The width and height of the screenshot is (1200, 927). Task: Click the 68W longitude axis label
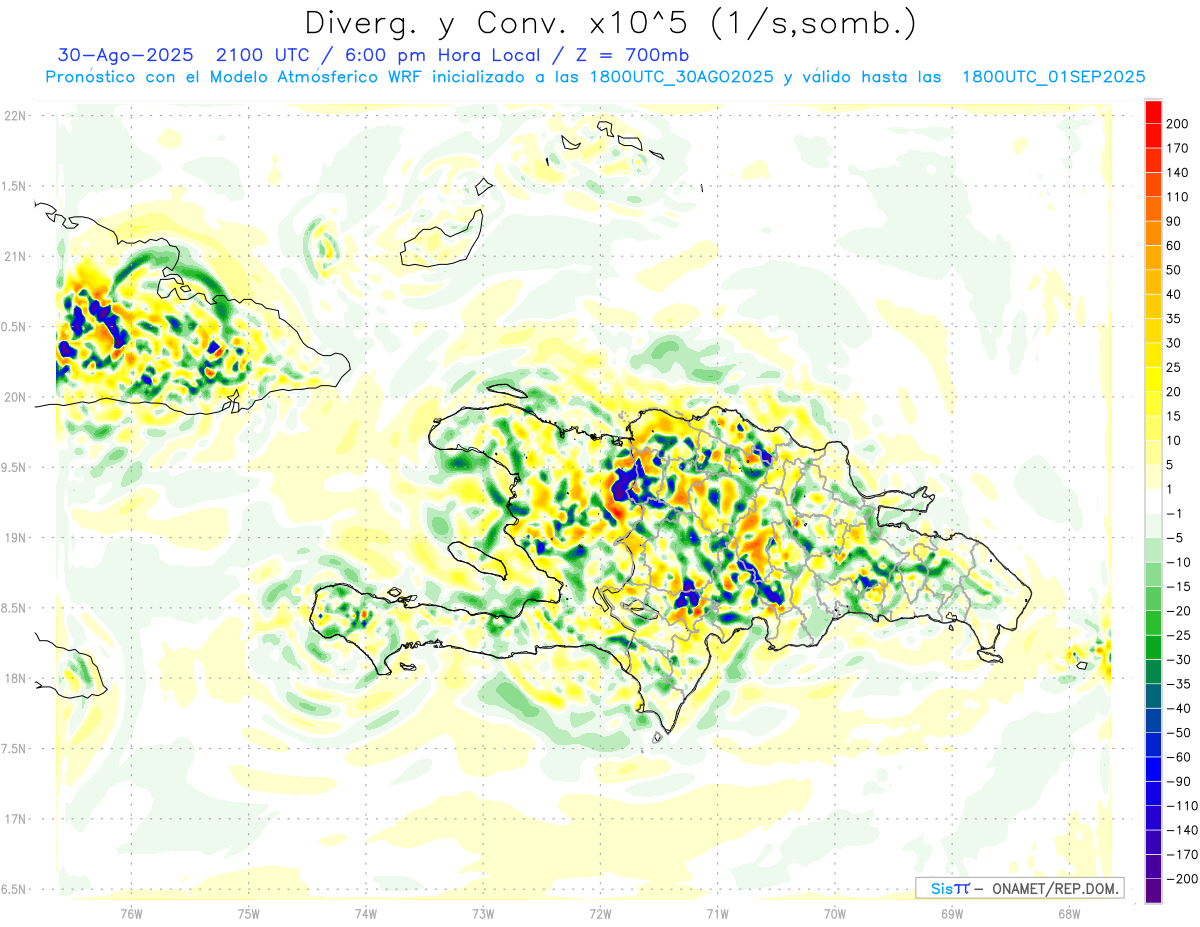point(1068,915)
